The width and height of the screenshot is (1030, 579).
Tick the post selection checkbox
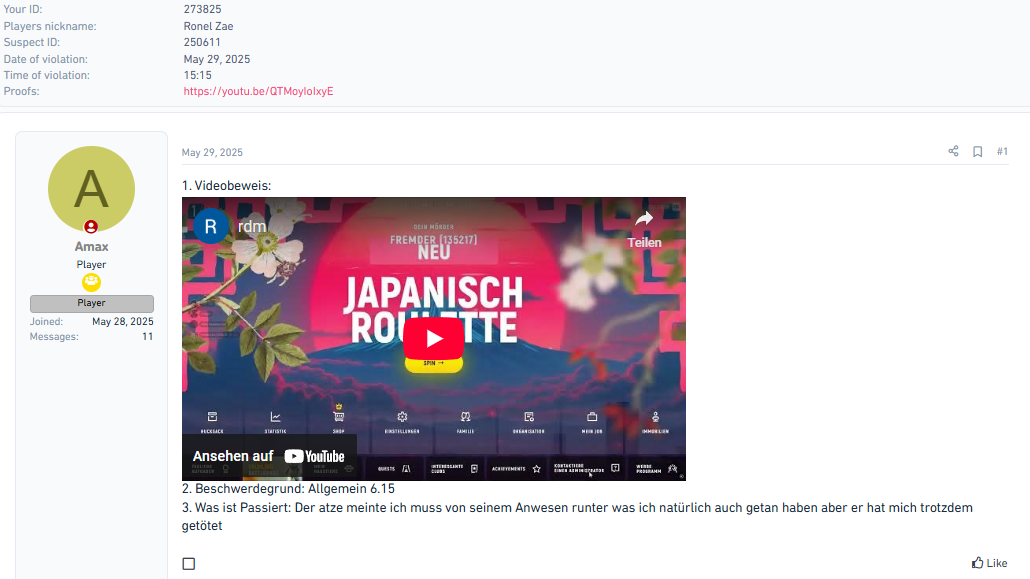189,564
